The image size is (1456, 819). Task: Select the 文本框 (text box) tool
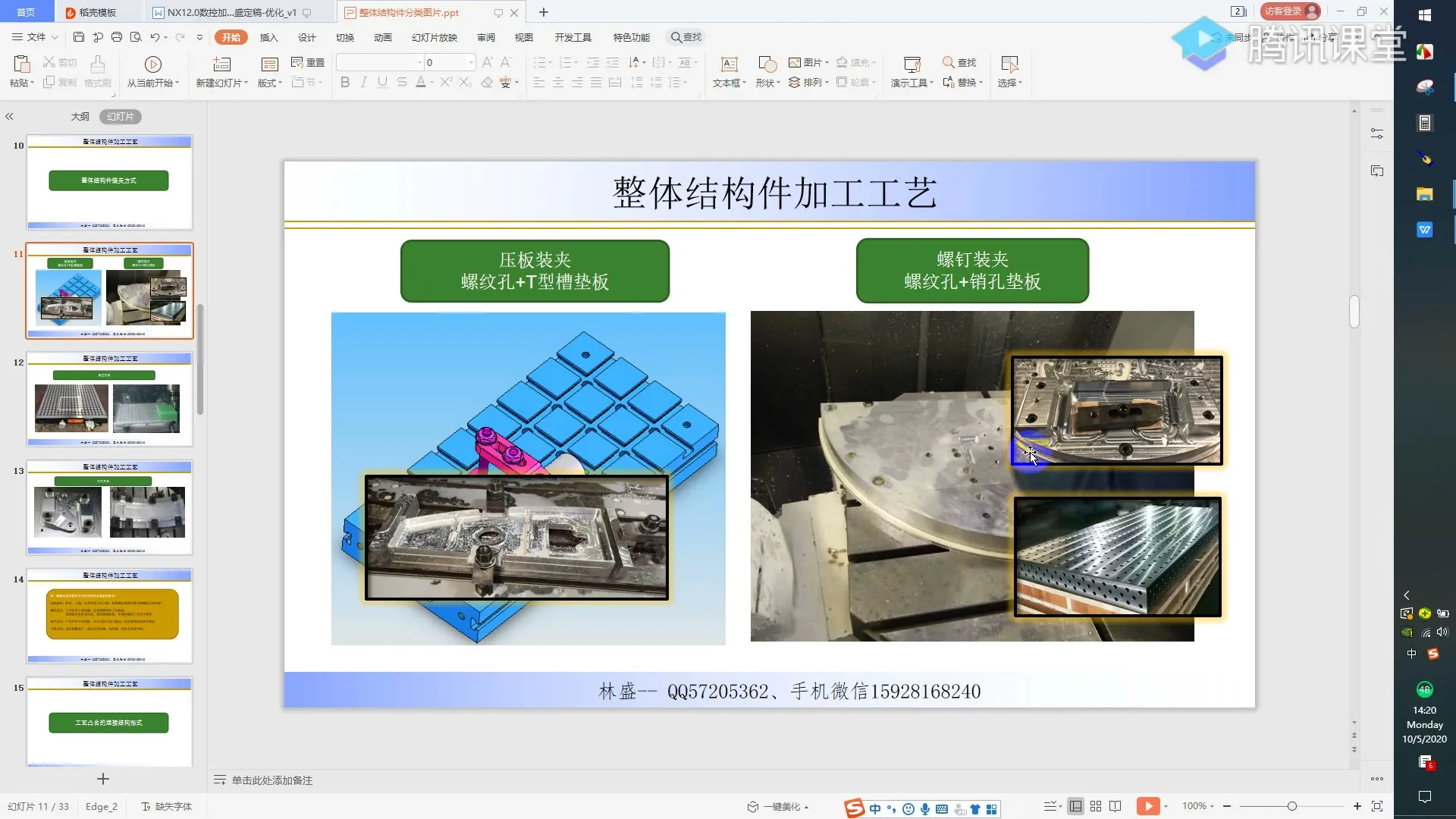[x=727, y=71]
